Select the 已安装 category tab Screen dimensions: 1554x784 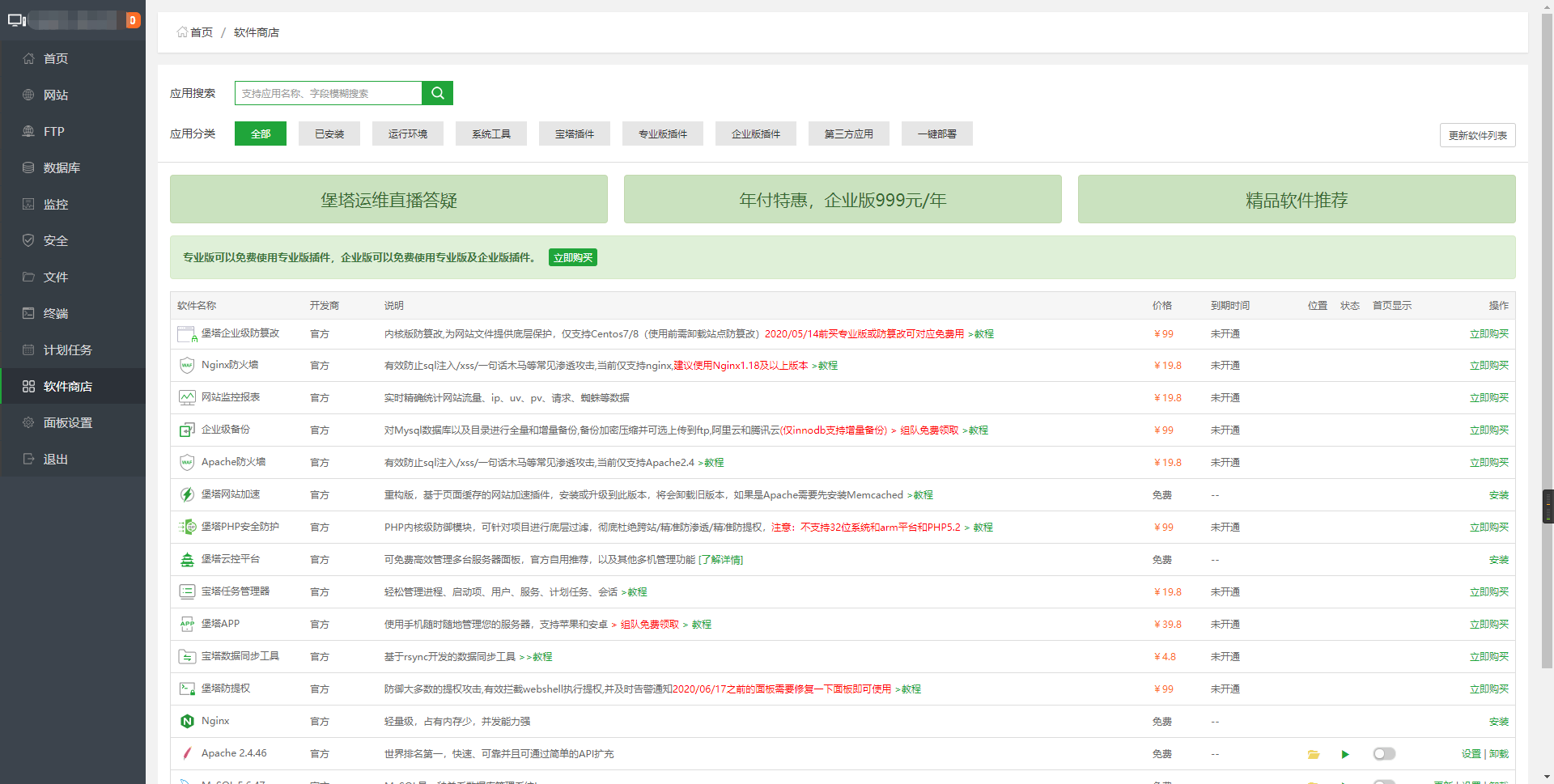pyautogui.click(x=329, y=133)
